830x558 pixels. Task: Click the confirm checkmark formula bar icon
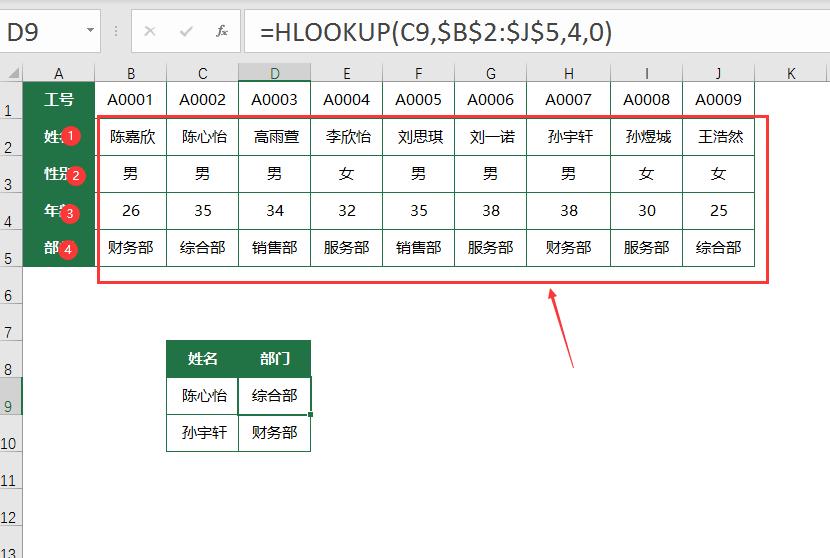click(186, 31)
